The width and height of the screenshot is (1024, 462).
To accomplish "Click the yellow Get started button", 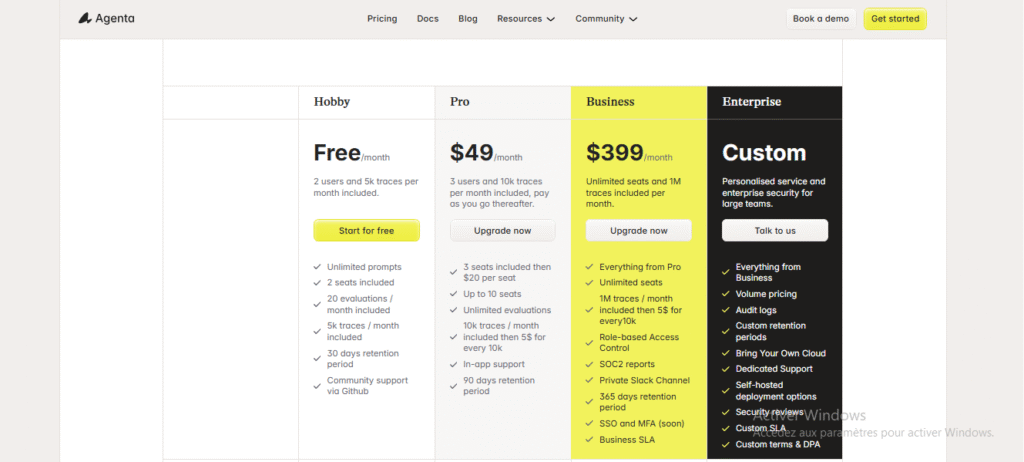I will [x=894, y=19].
